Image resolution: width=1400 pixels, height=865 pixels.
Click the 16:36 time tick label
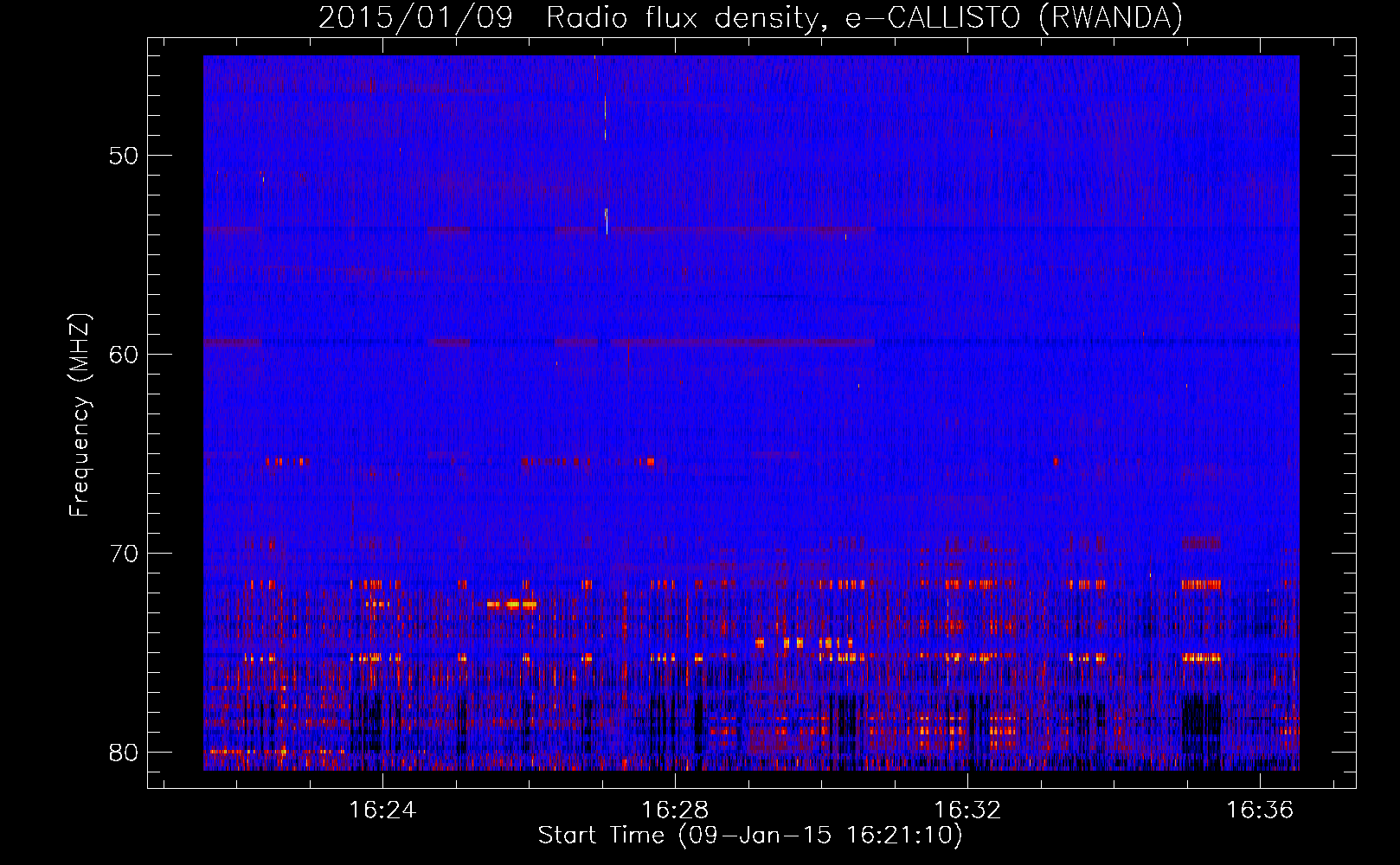click(1260, 811)
